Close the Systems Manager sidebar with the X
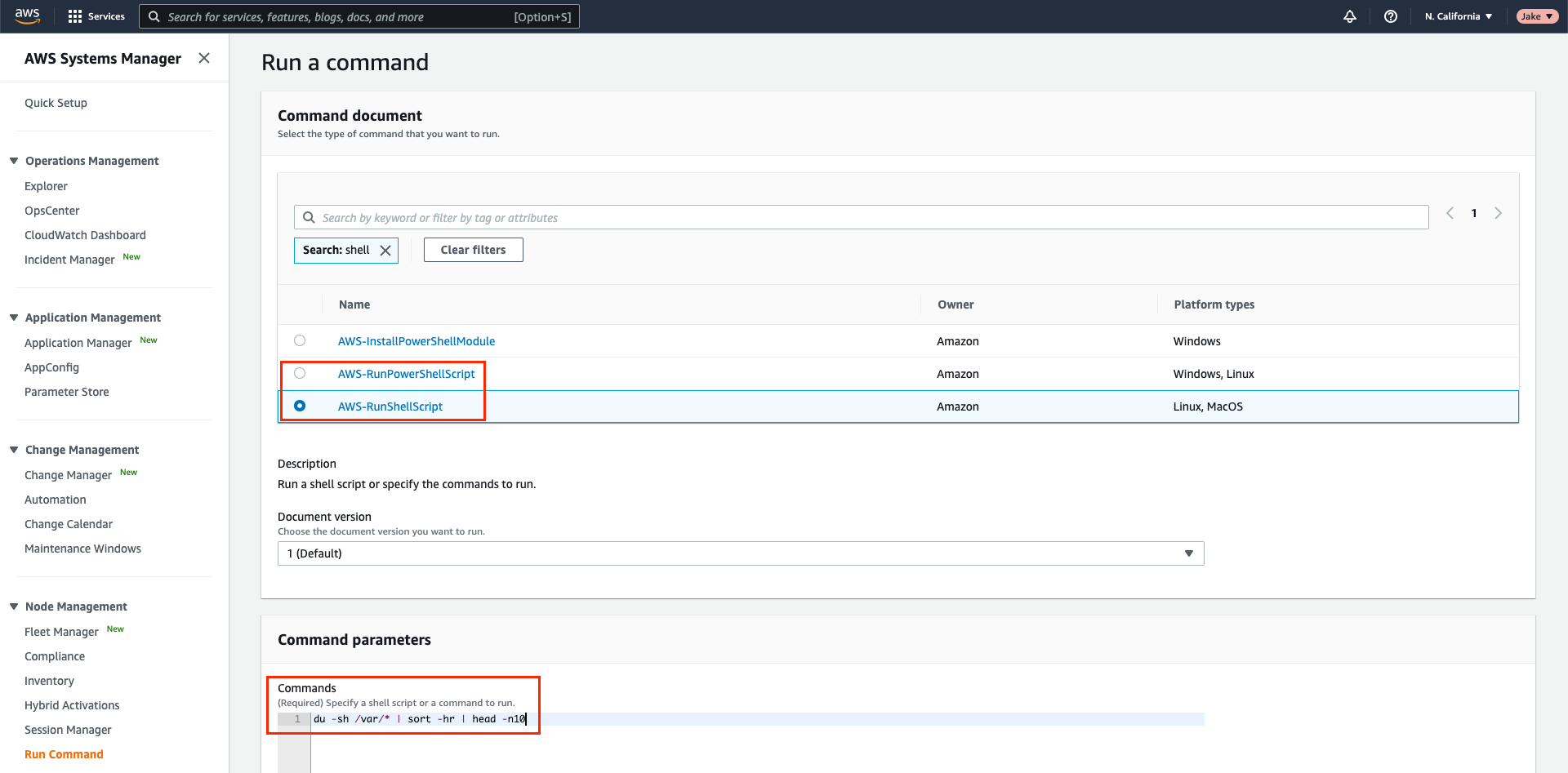This screenshot has width=1568, height=773. 204,58
